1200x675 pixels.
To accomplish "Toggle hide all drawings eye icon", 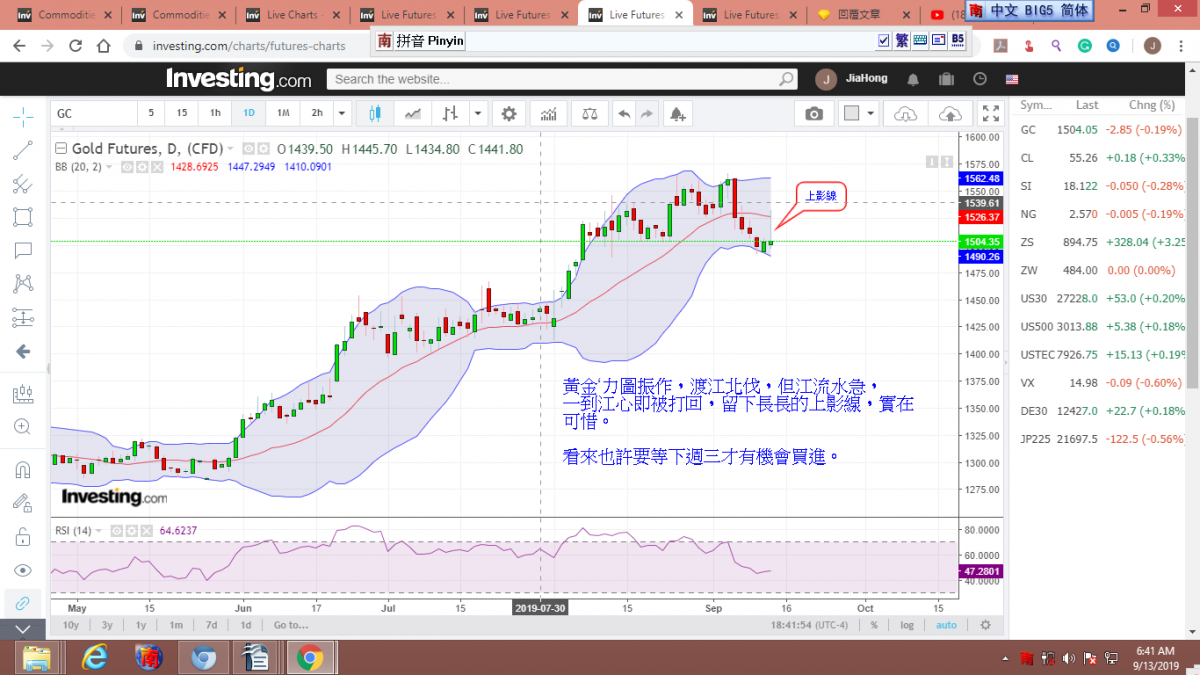I will point(22,569).
